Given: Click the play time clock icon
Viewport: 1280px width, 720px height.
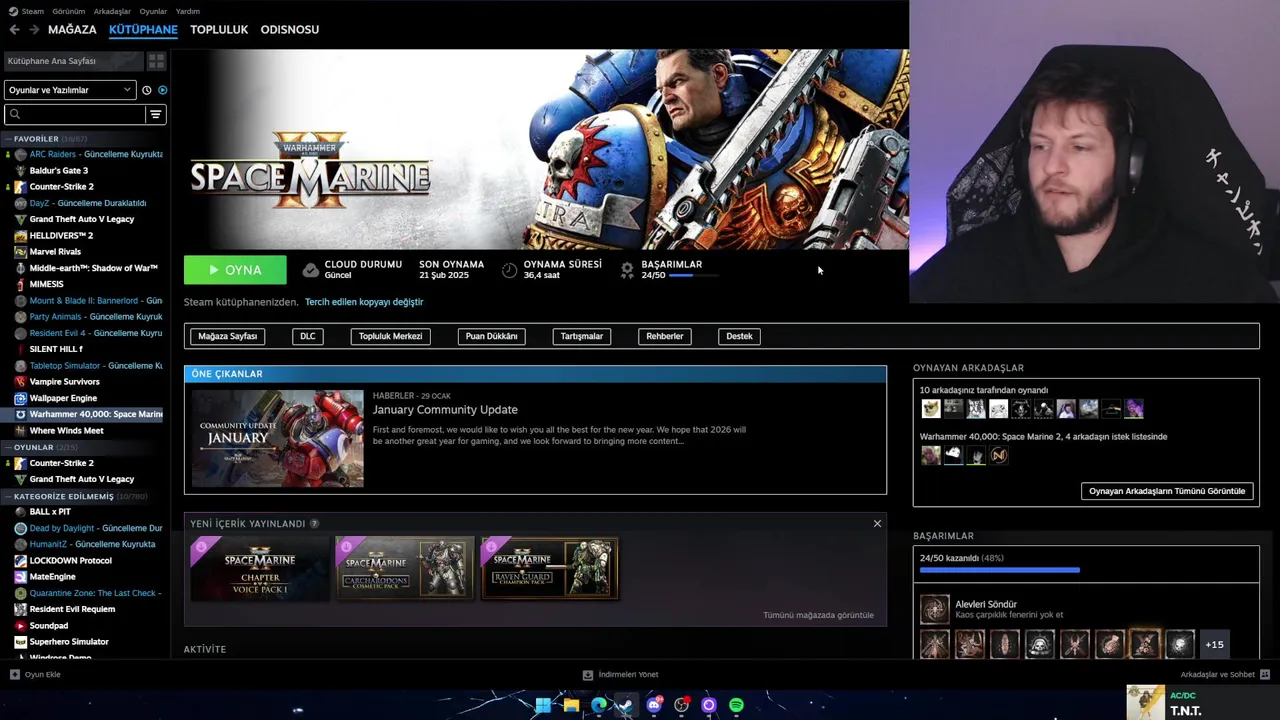Looking at the screenshot, I should pos(509,270).
